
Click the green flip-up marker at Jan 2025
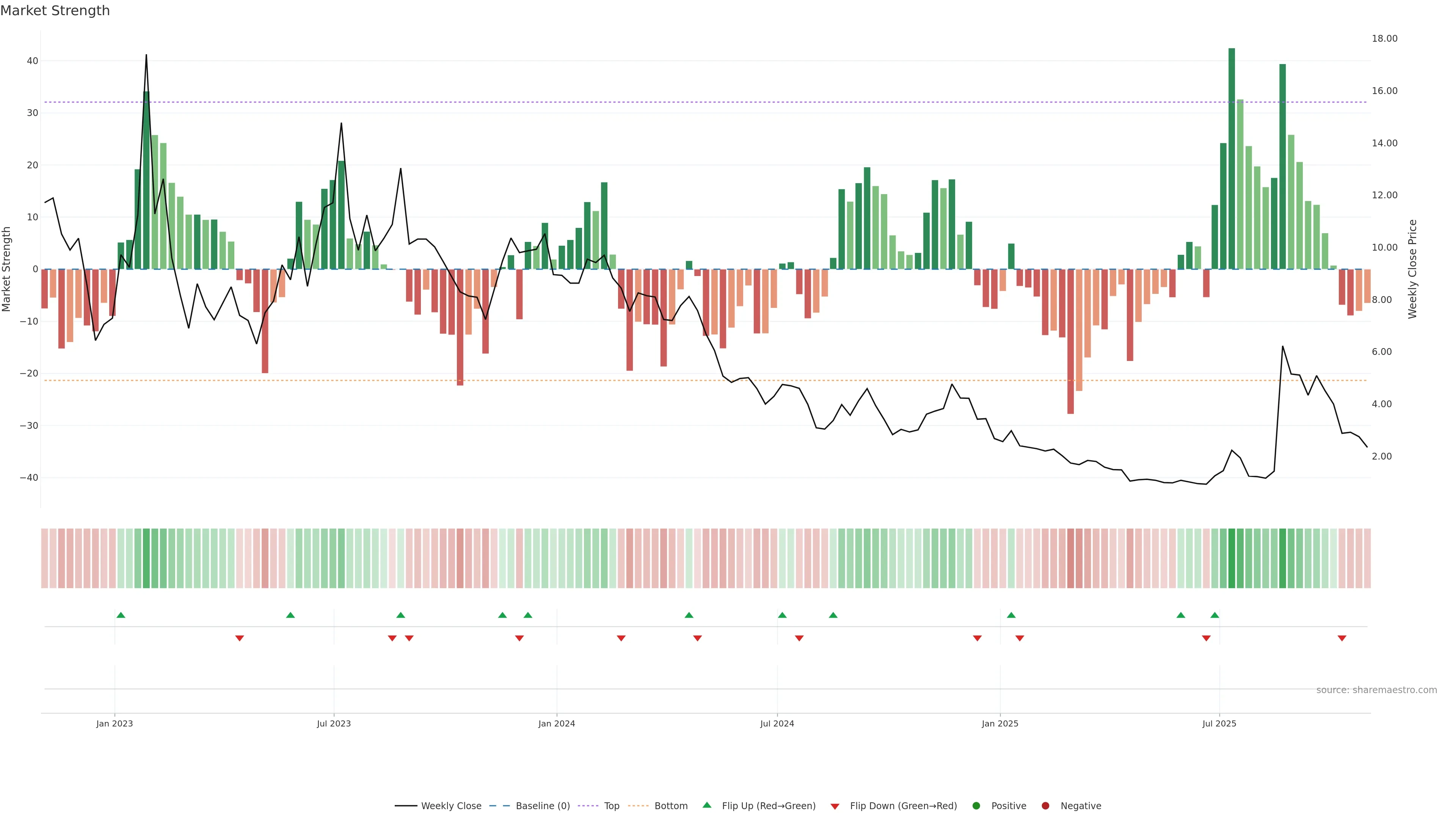[1011, 615]
